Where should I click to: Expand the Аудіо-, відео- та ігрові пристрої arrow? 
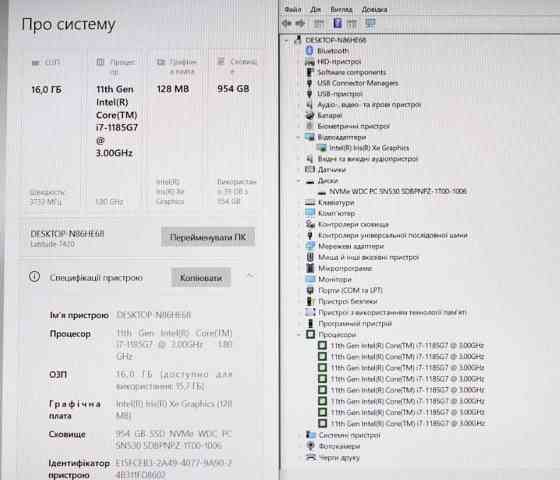coord(299,105)
